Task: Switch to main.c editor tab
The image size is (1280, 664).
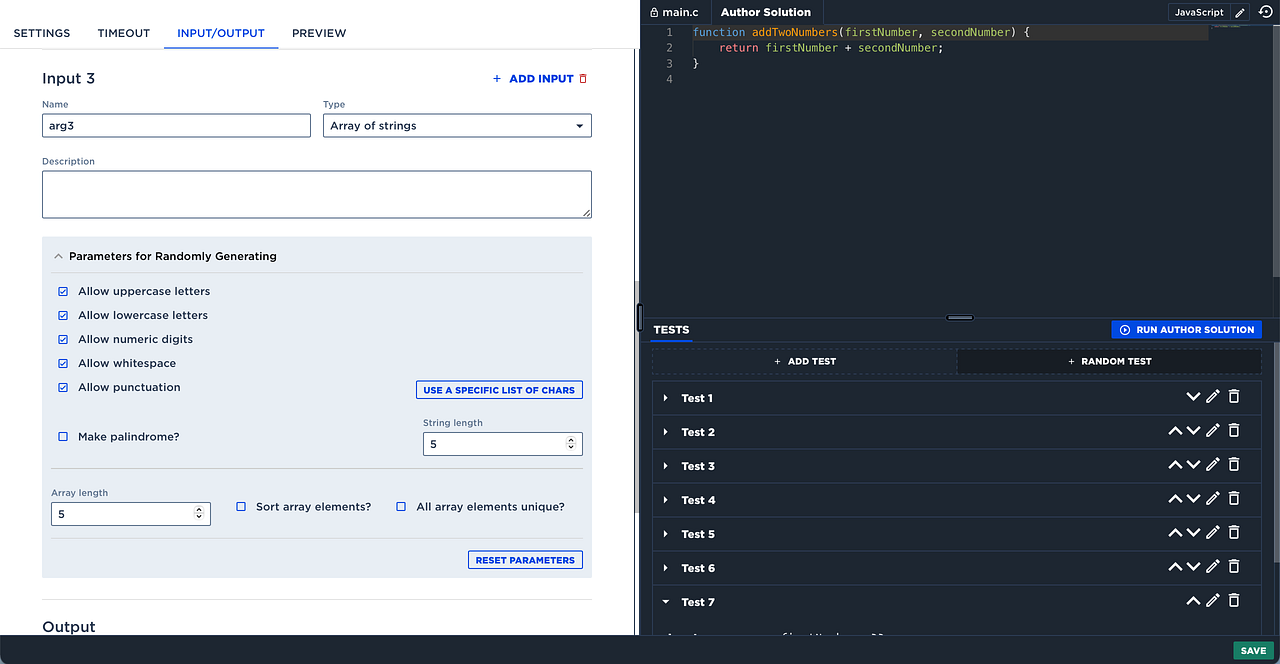Action: [674, 12]
